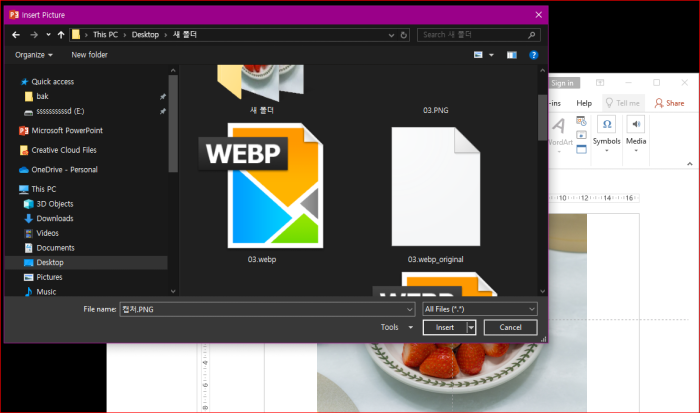700x413 pixels.
Task: Open the recent locations dropdown arrow
Action: tap(48, 34)
